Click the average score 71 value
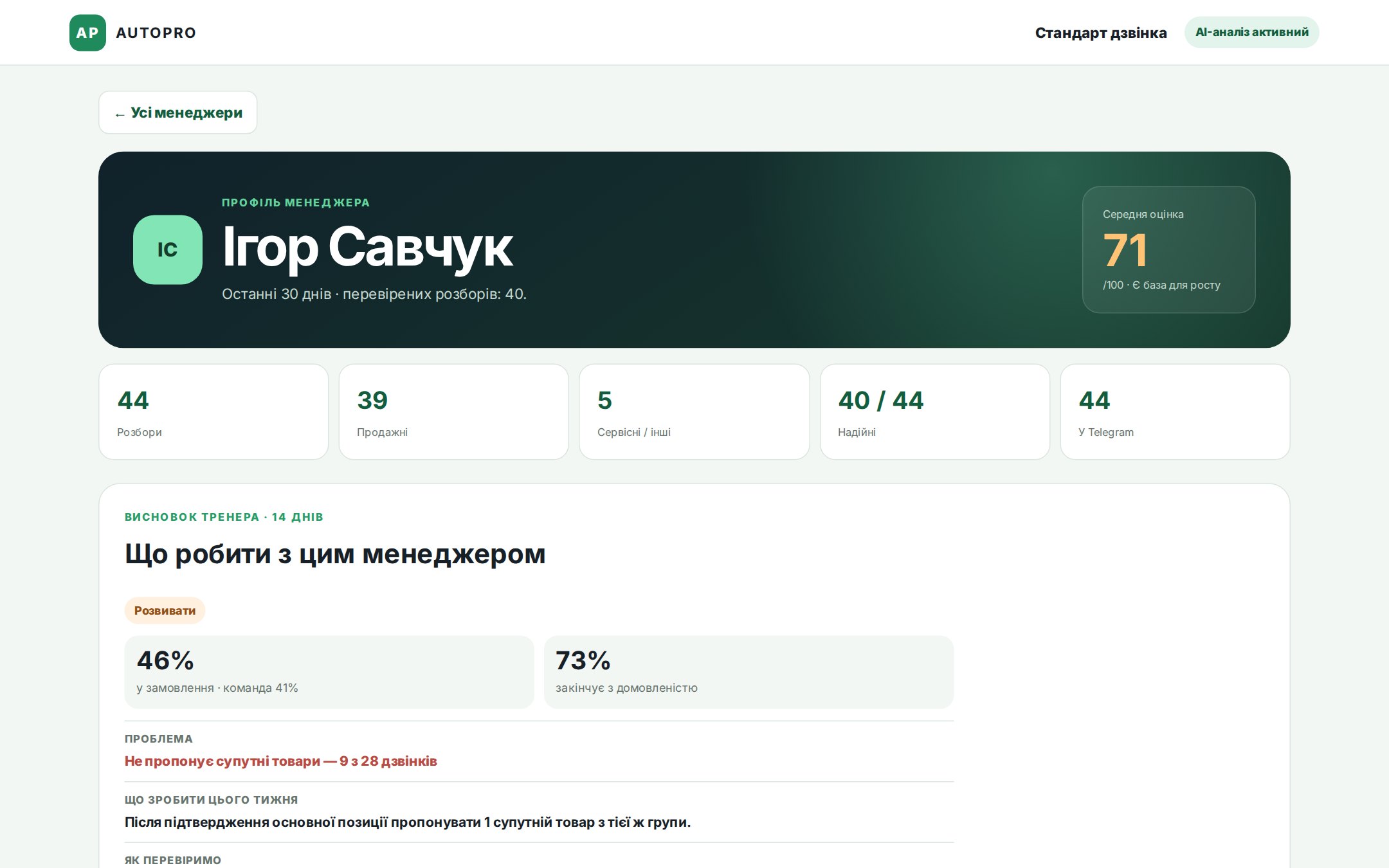The width and height of the screenshot is (1389, 868). click(1125, 250)
